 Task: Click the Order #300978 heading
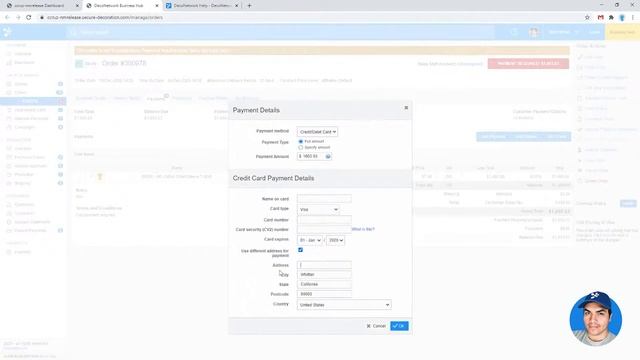coord(124,63)
